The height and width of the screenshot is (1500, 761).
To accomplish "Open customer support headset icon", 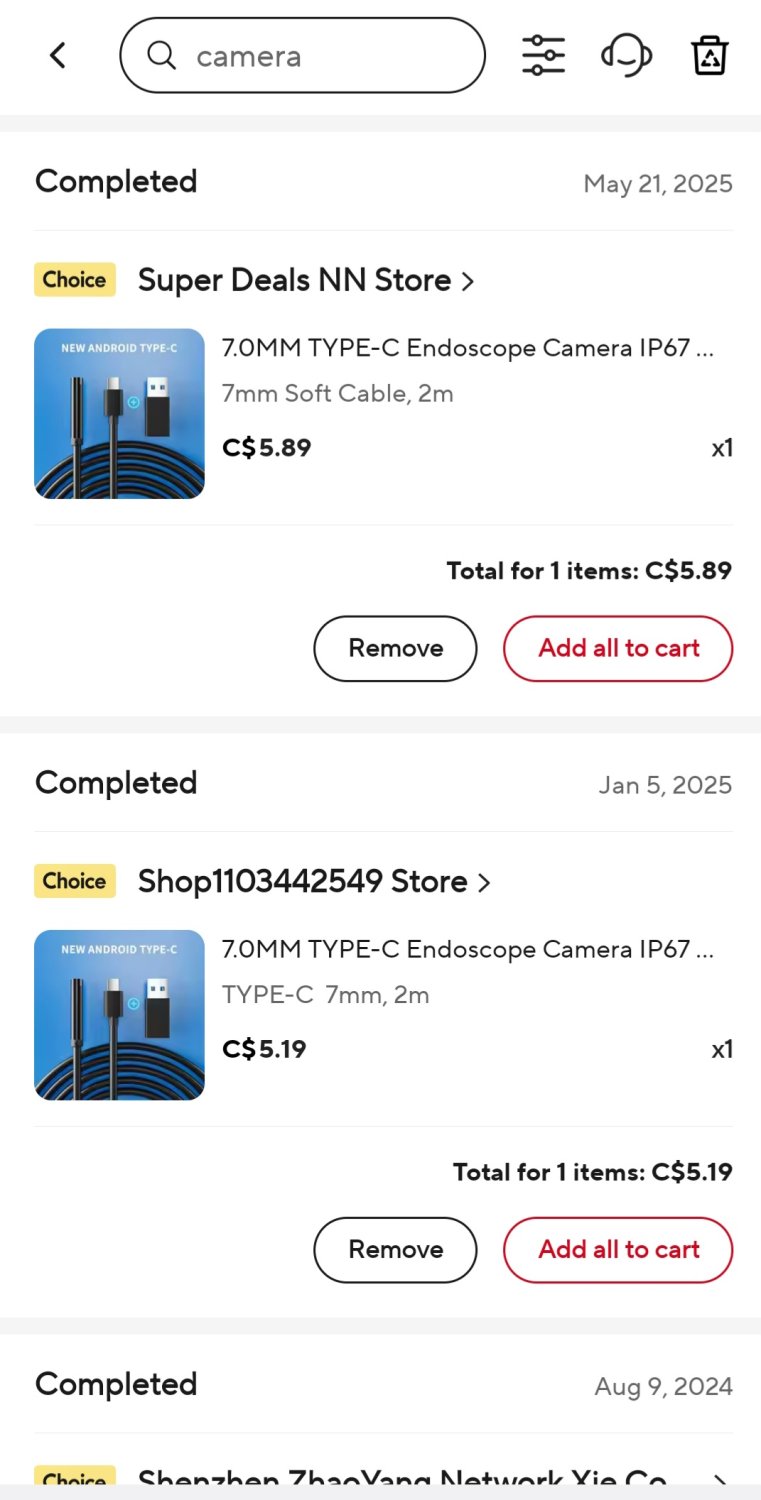I will pos(626,56).
